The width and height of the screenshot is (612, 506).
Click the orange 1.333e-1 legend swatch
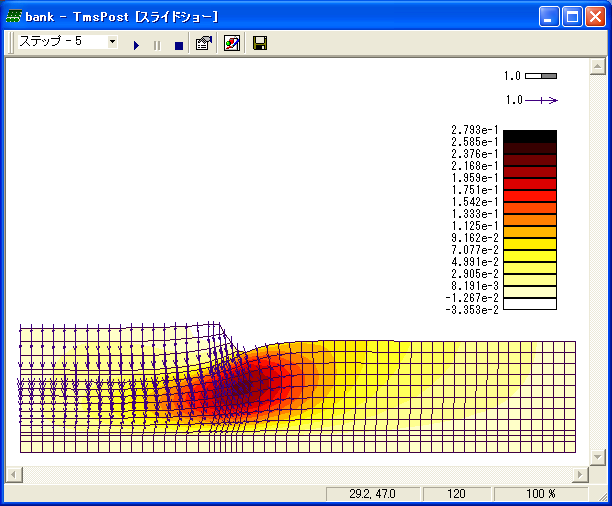coord(530,220)
